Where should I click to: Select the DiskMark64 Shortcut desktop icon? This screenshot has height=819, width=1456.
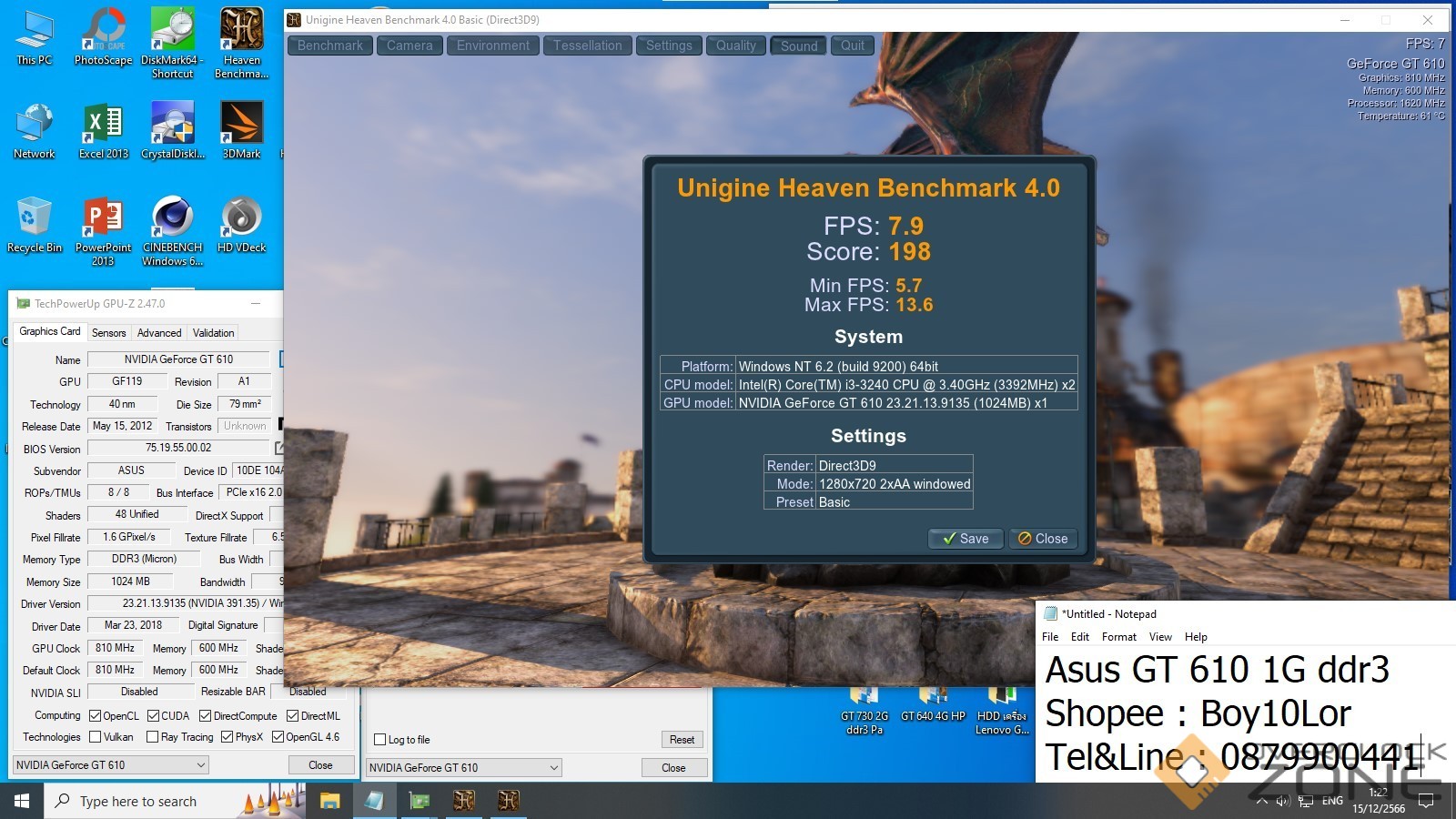pyautogui.click(x=172, y=43)
